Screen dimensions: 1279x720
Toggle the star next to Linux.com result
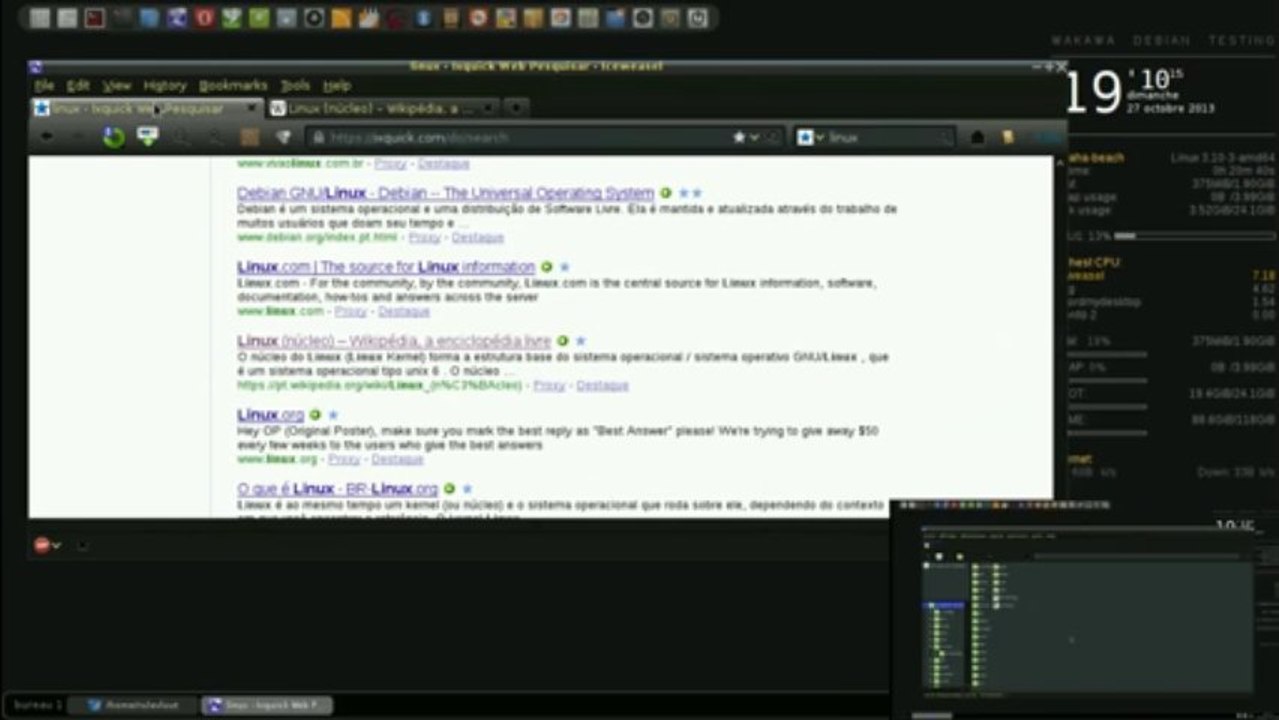coord(564,267)
